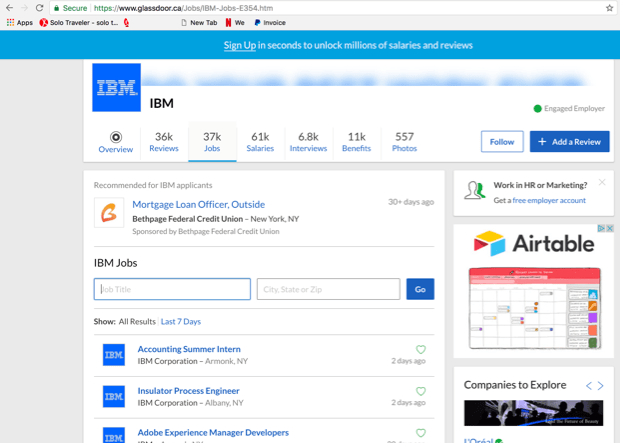The width and height of the screenshot is (620, 443).
Task: Click the Bethpage Federal Credit Union logo
Action: [109, 213]
